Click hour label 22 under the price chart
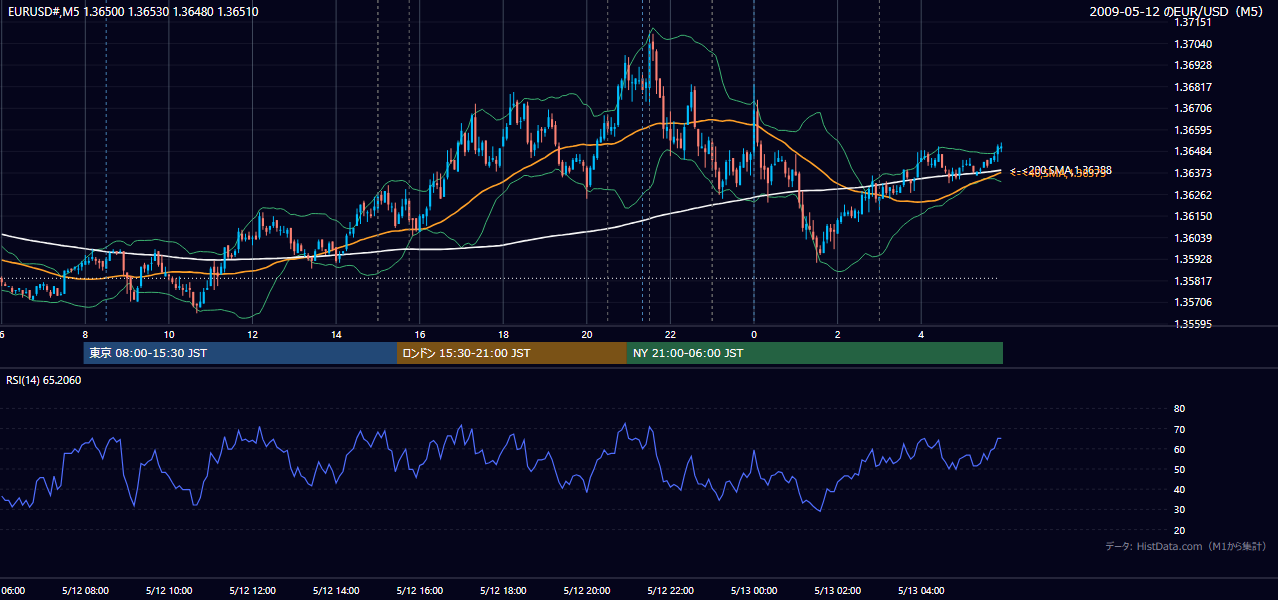 point(671,335)
